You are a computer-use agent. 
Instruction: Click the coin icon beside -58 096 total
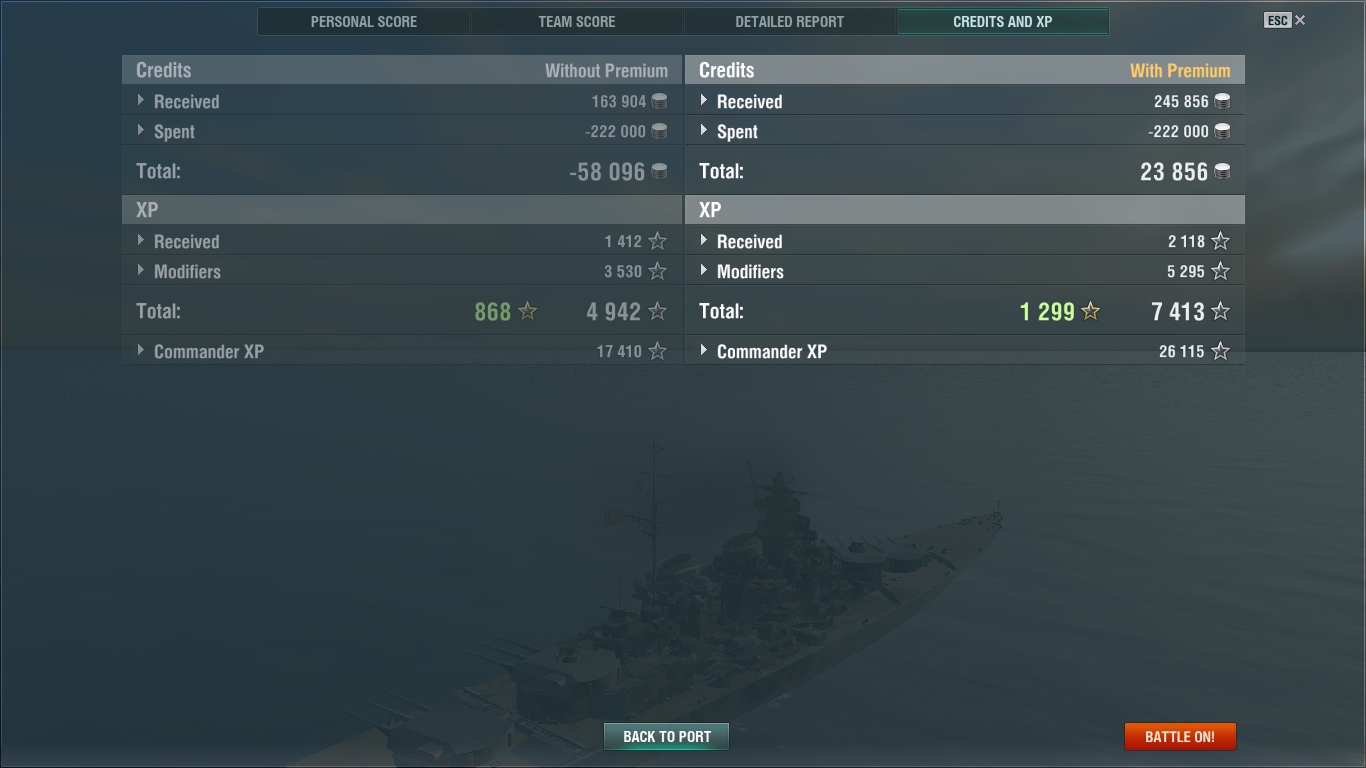(659, 171)
